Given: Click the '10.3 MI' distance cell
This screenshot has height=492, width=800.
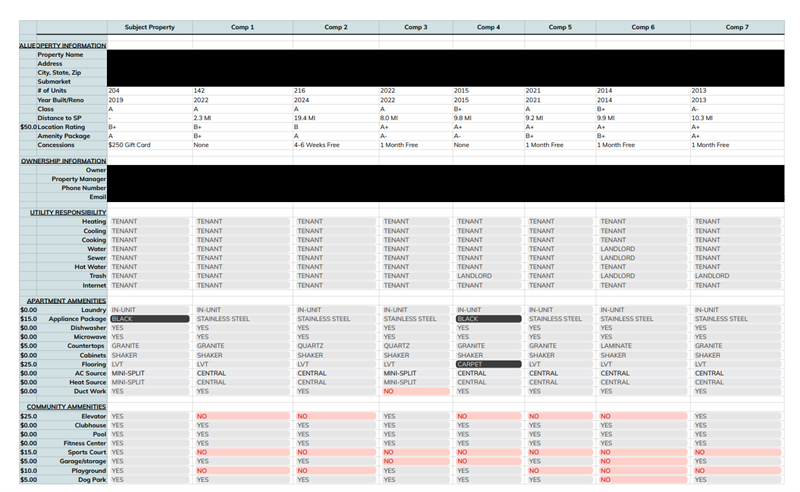Looking at the screenshot, I should coord(737,118).
